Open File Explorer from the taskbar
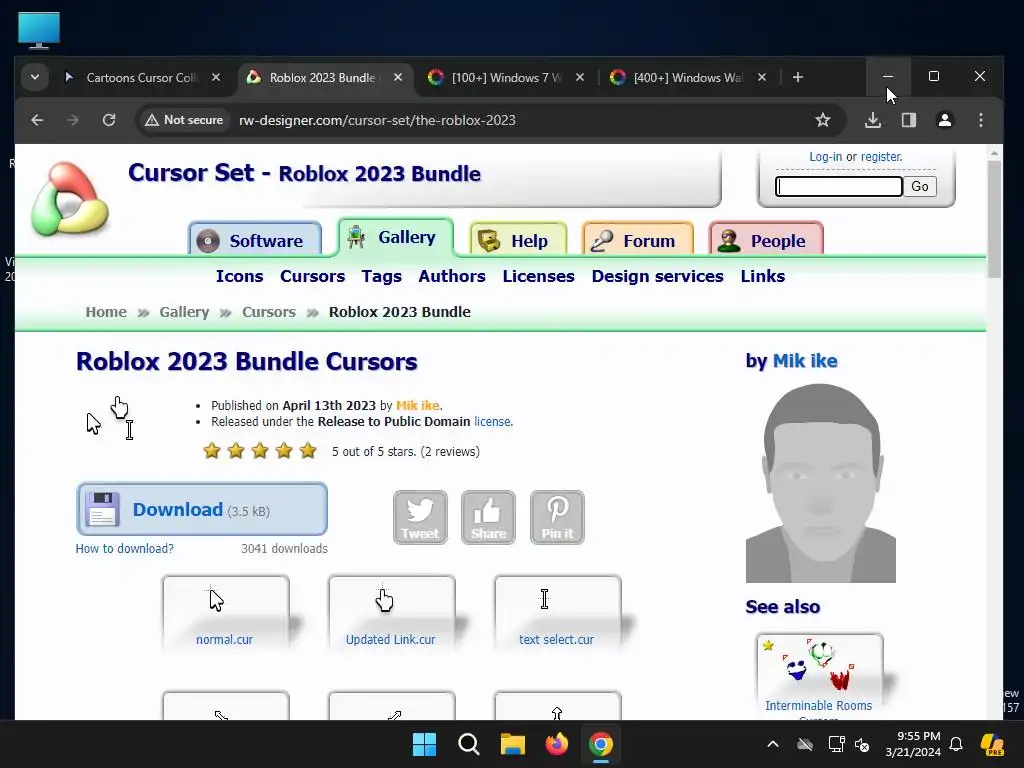The width and height of the screenshot is (1024, 768). [513, 744]
